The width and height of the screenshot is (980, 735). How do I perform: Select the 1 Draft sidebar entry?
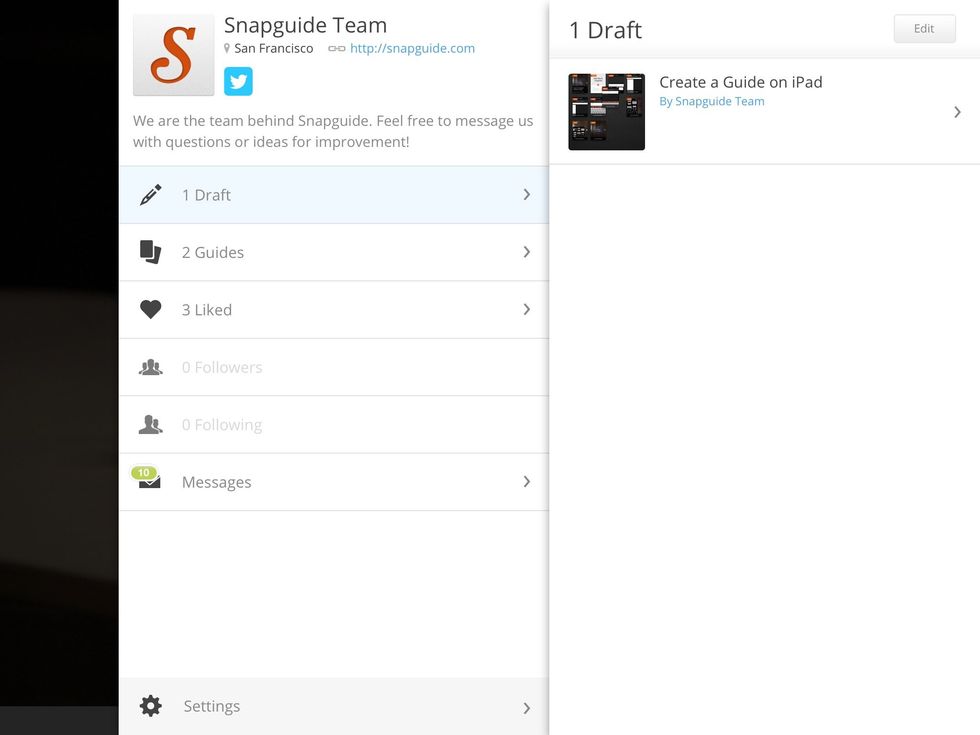click(207, 194)
